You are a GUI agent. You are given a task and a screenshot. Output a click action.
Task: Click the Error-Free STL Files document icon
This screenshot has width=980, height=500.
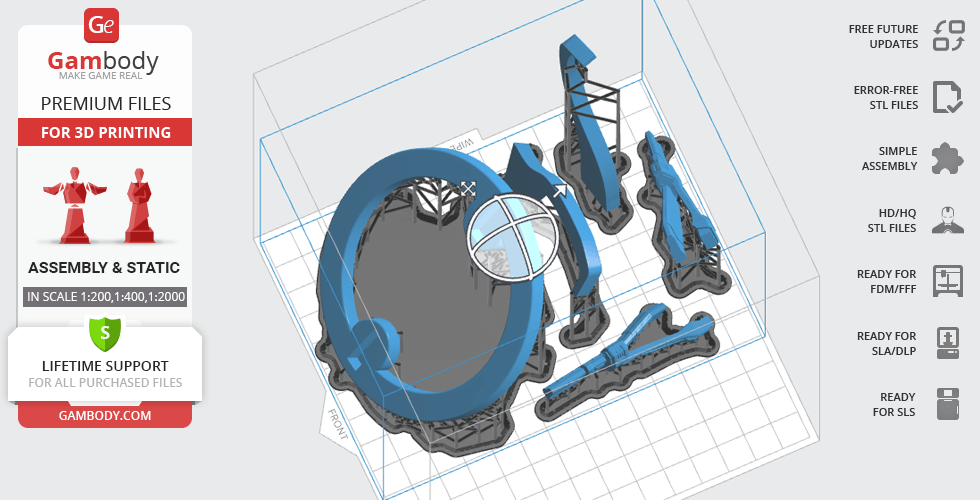[947, 97]
